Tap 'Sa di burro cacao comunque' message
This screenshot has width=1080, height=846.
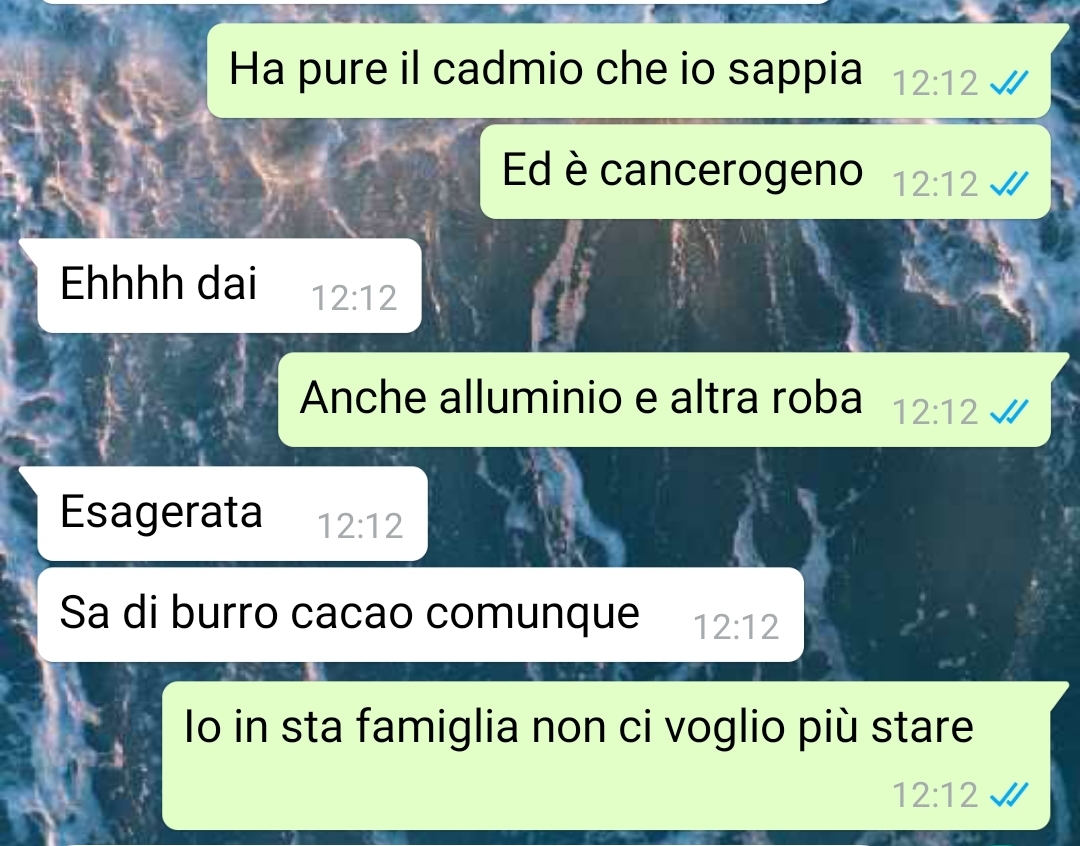420,615
